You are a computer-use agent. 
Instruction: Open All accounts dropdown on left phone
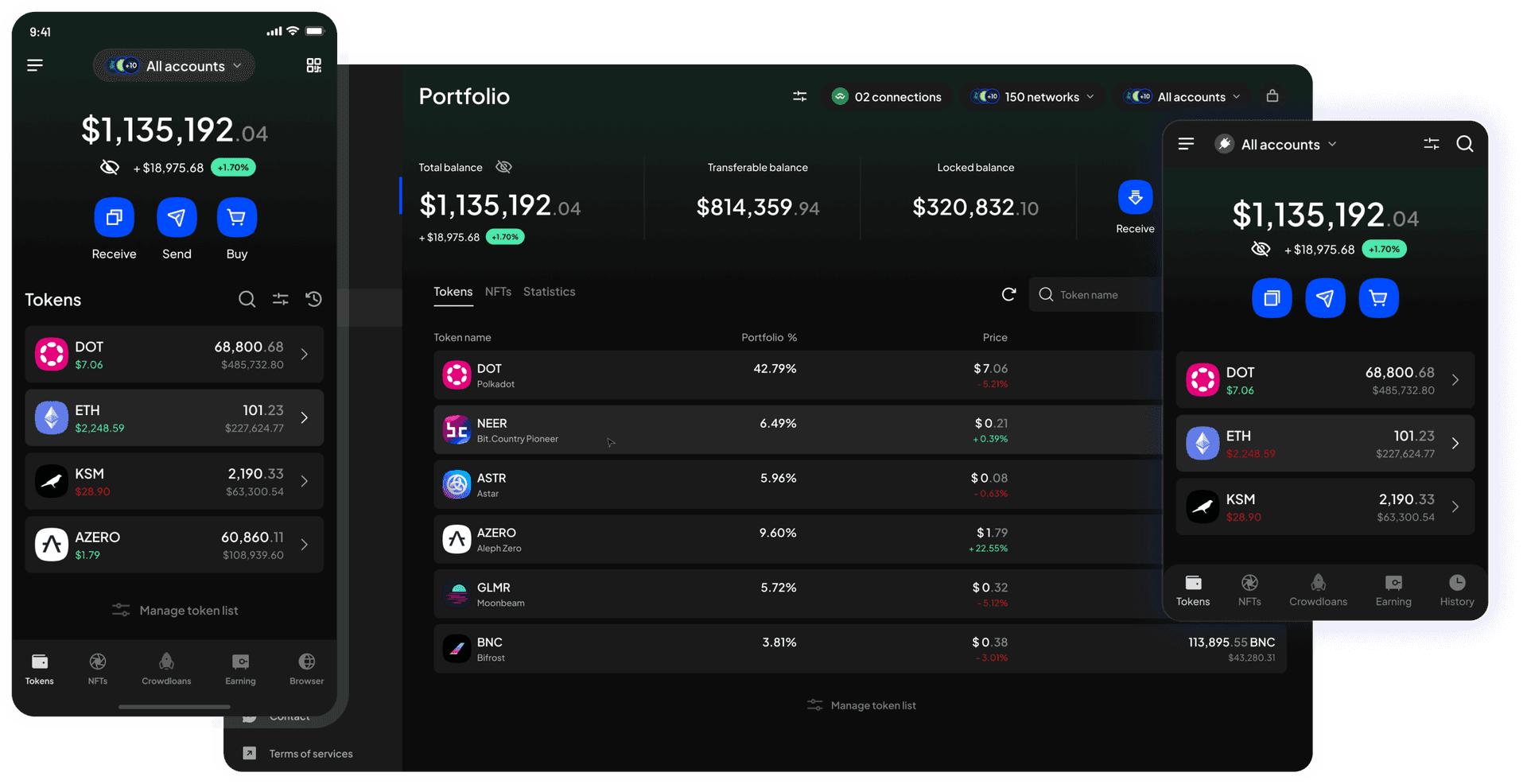pos(174,66)
